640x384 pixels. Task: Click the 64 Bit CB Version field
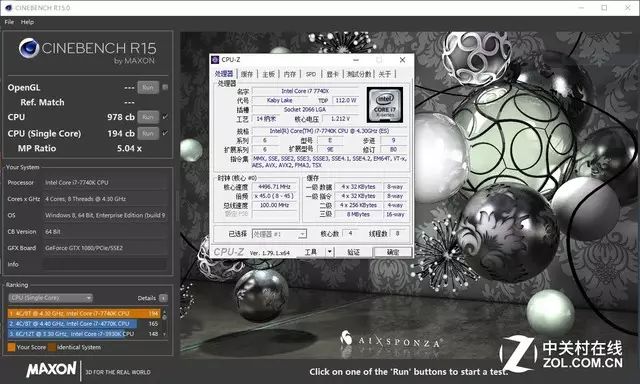pyautogui.click(x=105, y=231)
